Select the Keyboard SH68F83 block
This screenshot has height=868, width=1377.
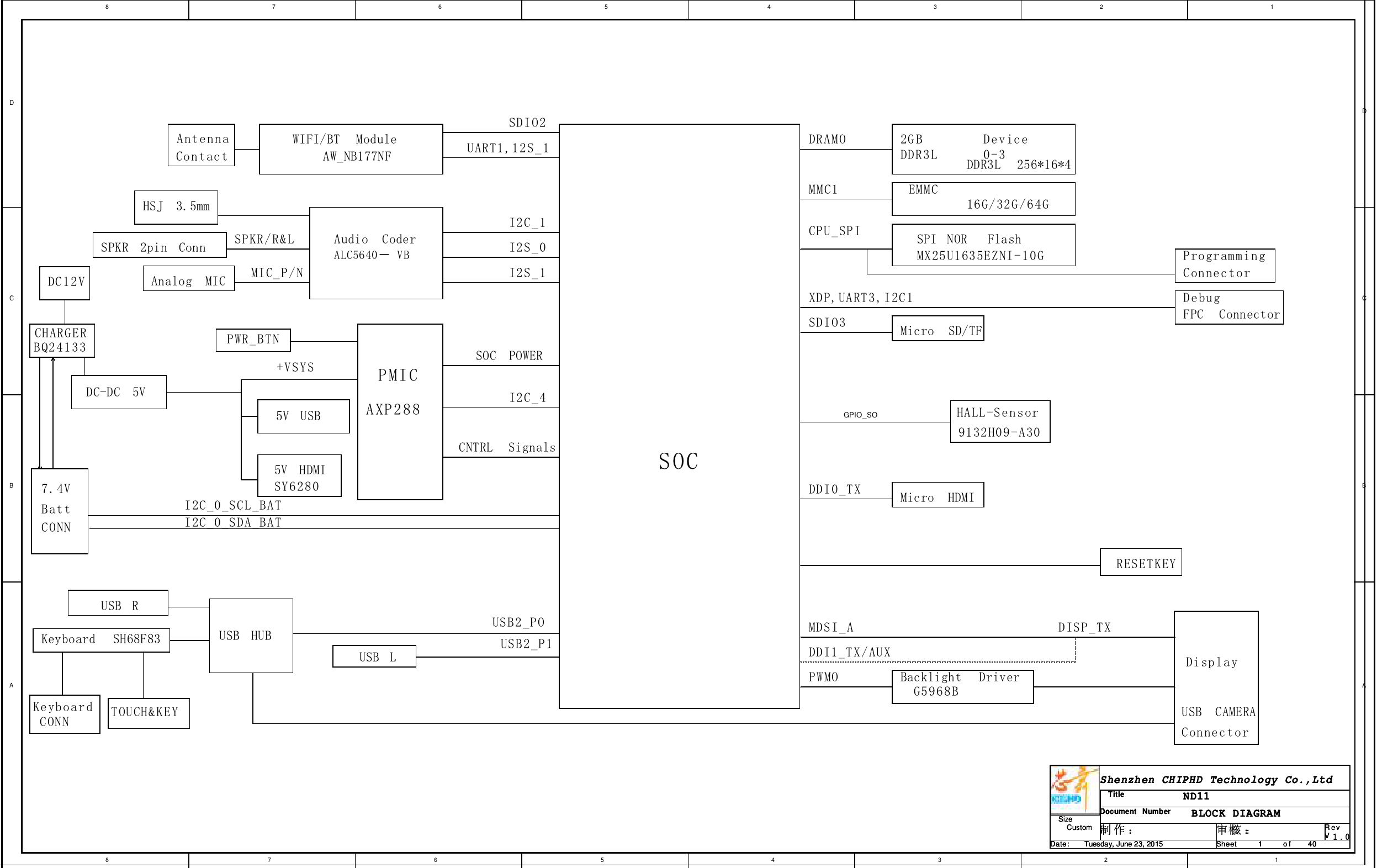point(101,640)
